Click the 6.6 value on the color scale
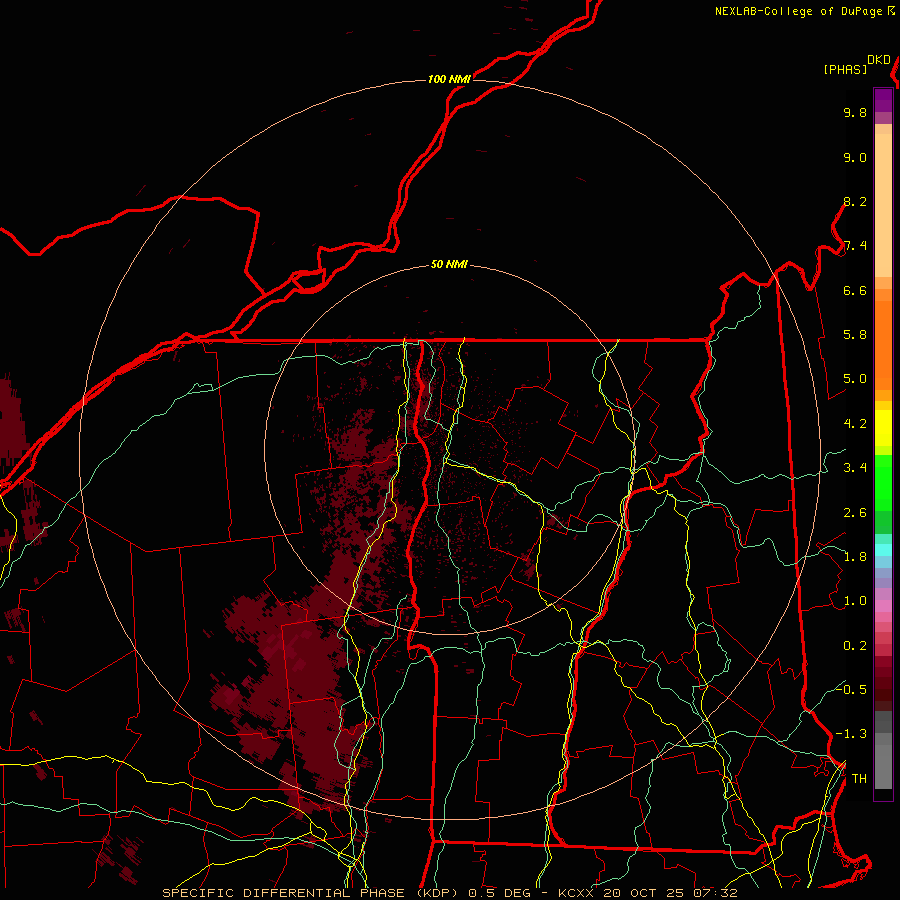Image resolution: width=900 pixels, height=900 pixels. (855, 290)
